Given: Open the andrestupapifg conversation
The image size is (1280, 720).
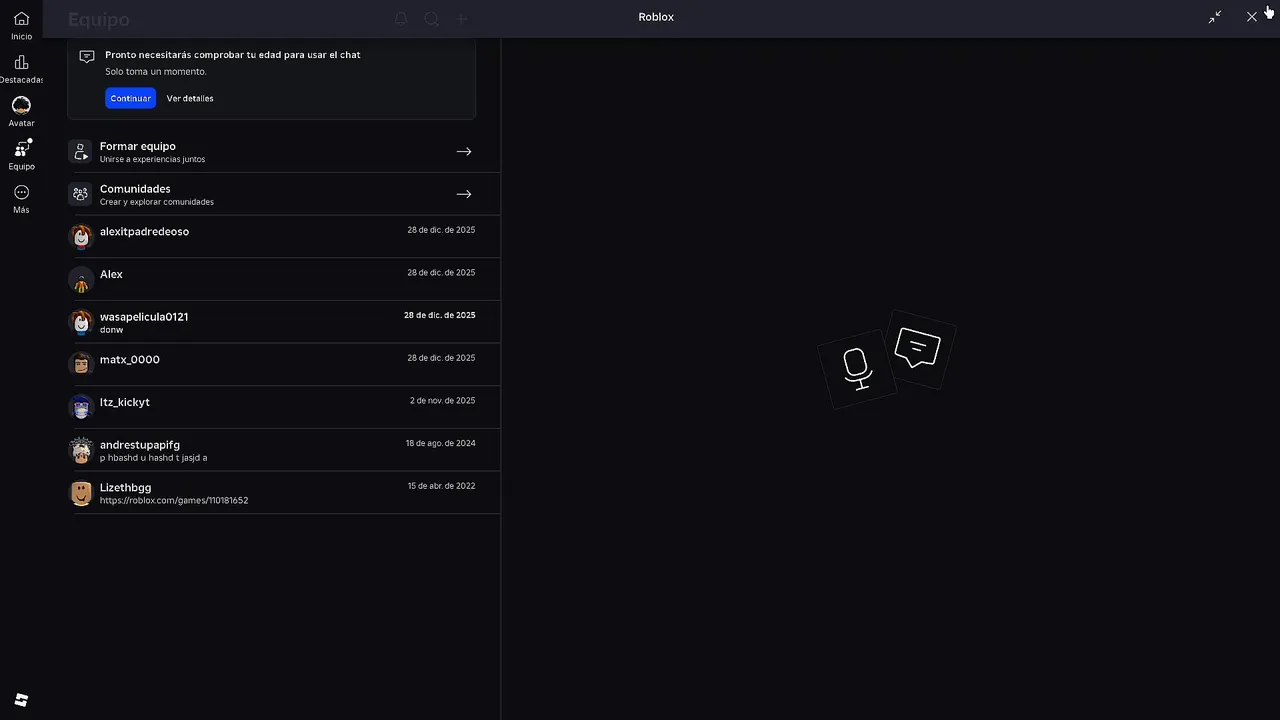Looking at the screenshot, I should pyautogui.click(x=284, y=450).
